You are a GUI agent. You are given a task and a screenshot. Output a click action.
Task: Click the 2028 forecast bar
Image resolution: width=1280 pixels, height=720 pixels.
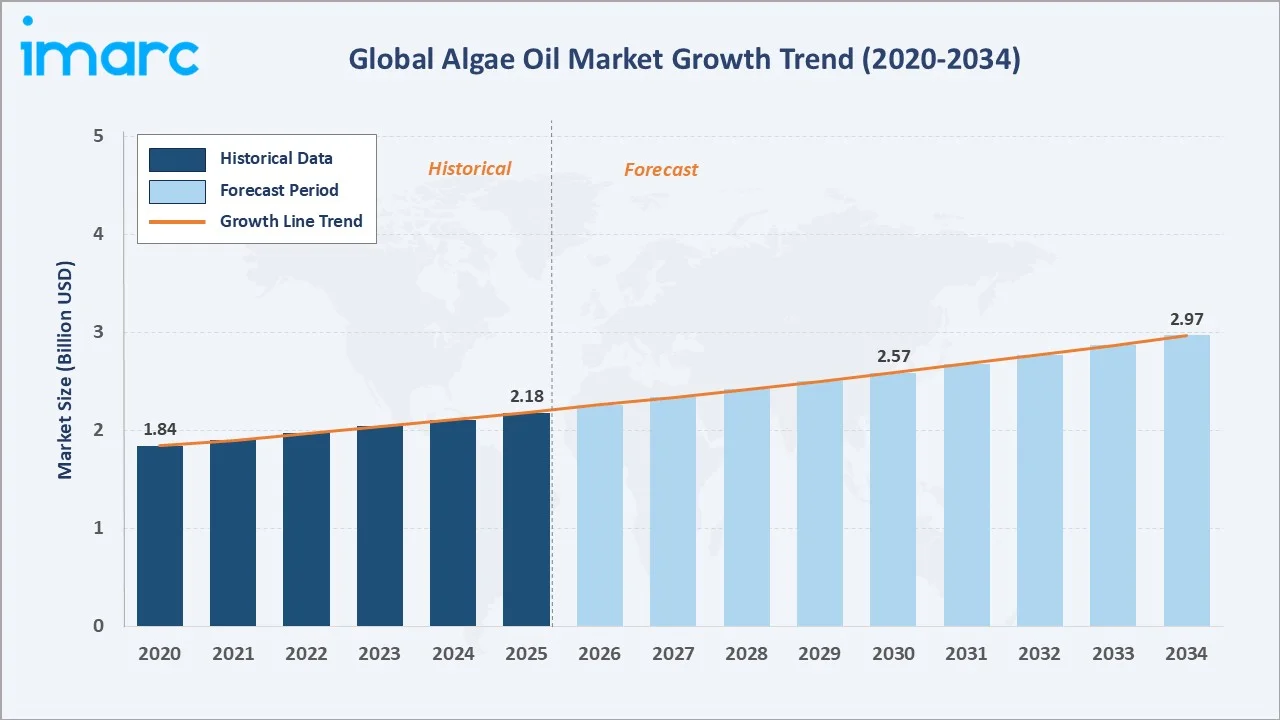click(x=747, y=508)
